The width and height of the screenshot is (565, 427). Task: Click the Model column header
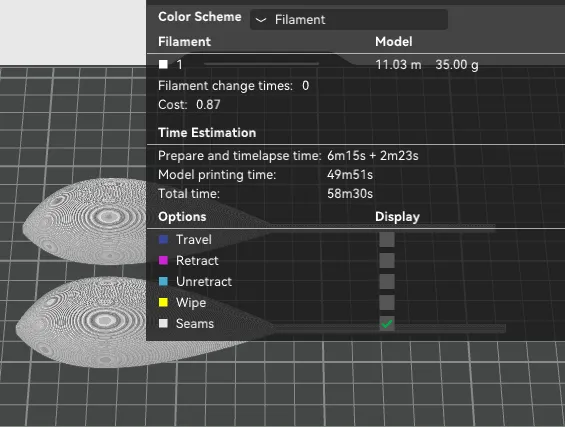coord(393,41)
